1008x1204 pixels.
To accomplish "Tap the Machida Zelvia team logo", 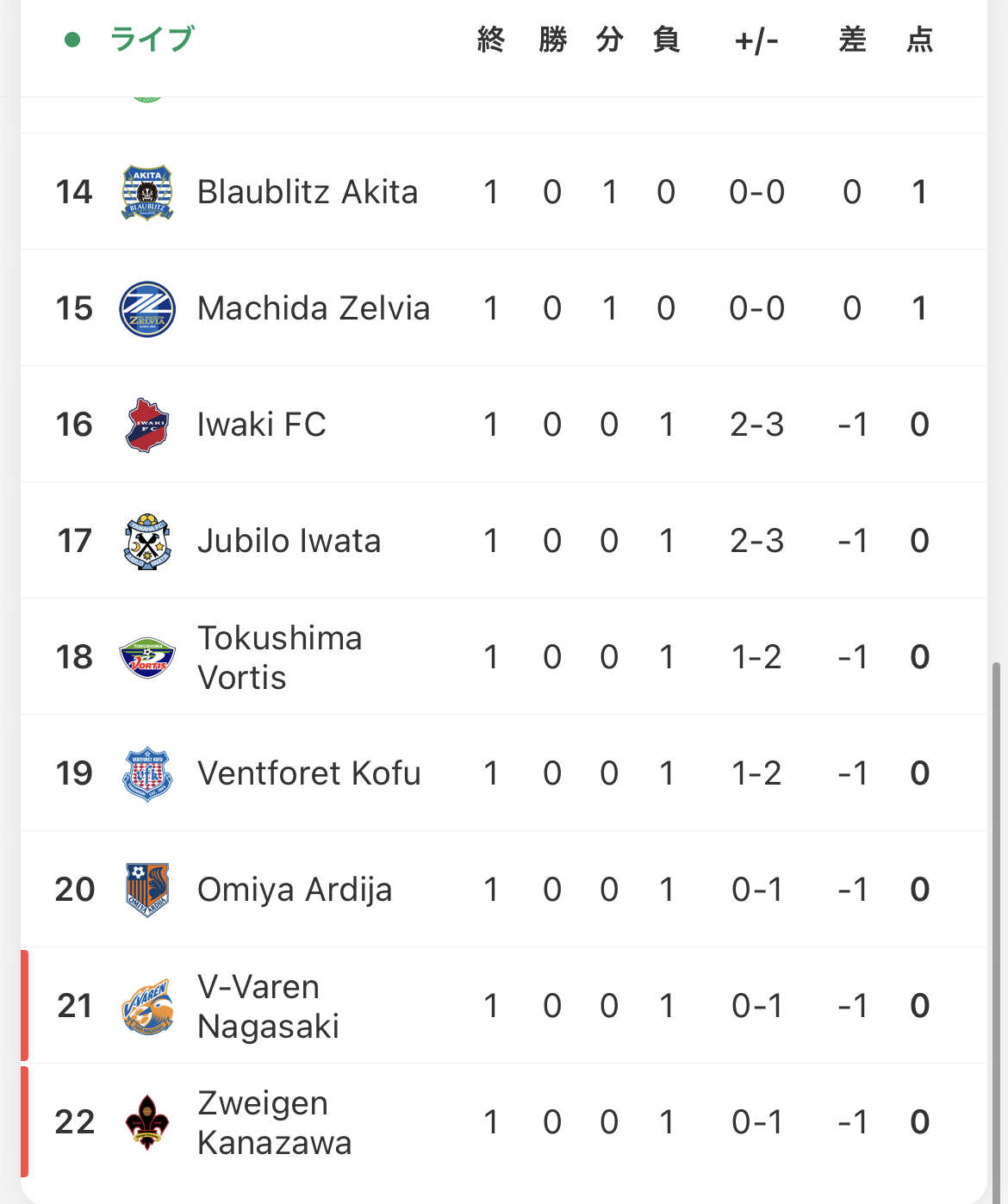I will tap(147, 308).
